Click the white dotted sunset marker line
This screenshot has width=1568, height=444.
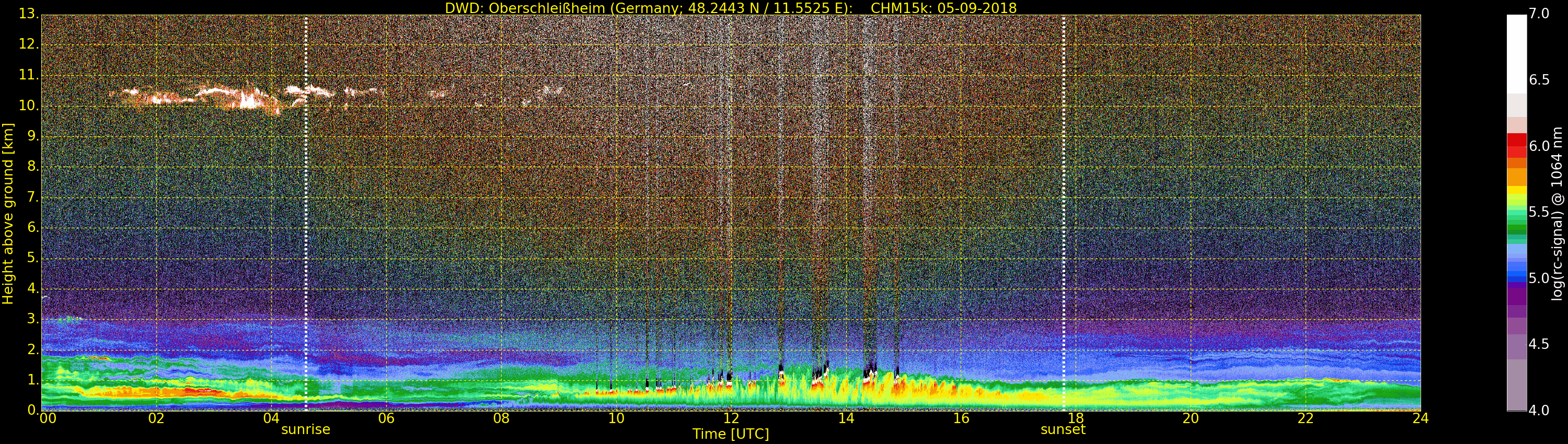[1064, 213]
